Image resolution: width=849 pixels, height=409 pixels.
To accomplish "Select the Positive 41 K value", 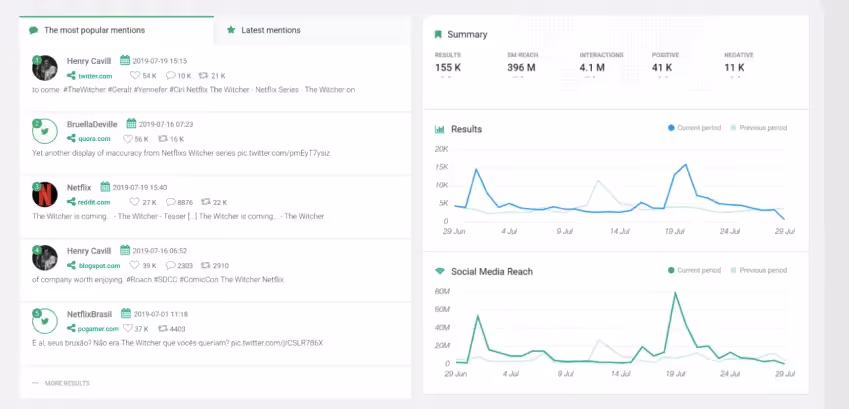I will [x=662, y=68].
